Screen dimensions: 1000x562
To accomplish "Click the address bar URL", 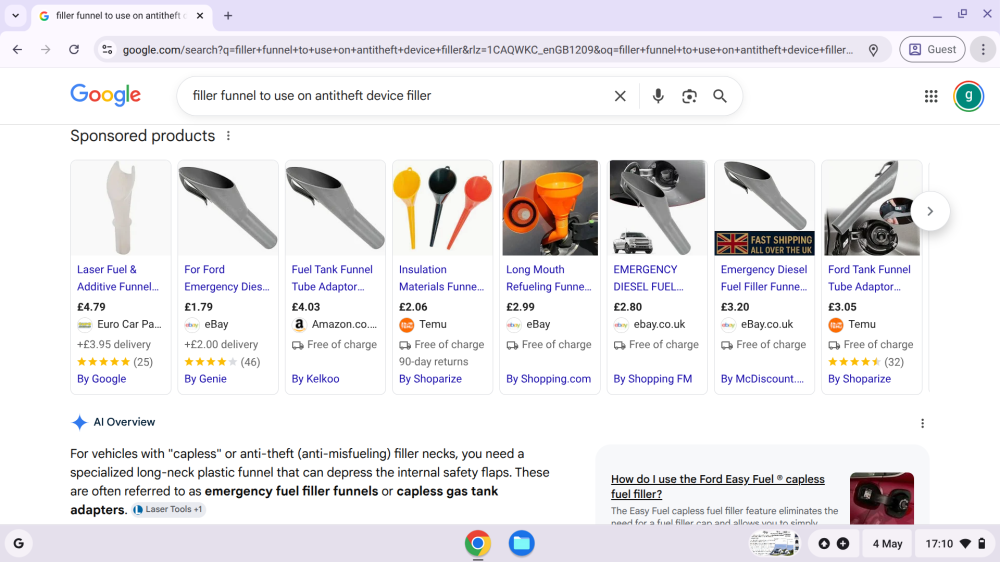I will point(488,50).
